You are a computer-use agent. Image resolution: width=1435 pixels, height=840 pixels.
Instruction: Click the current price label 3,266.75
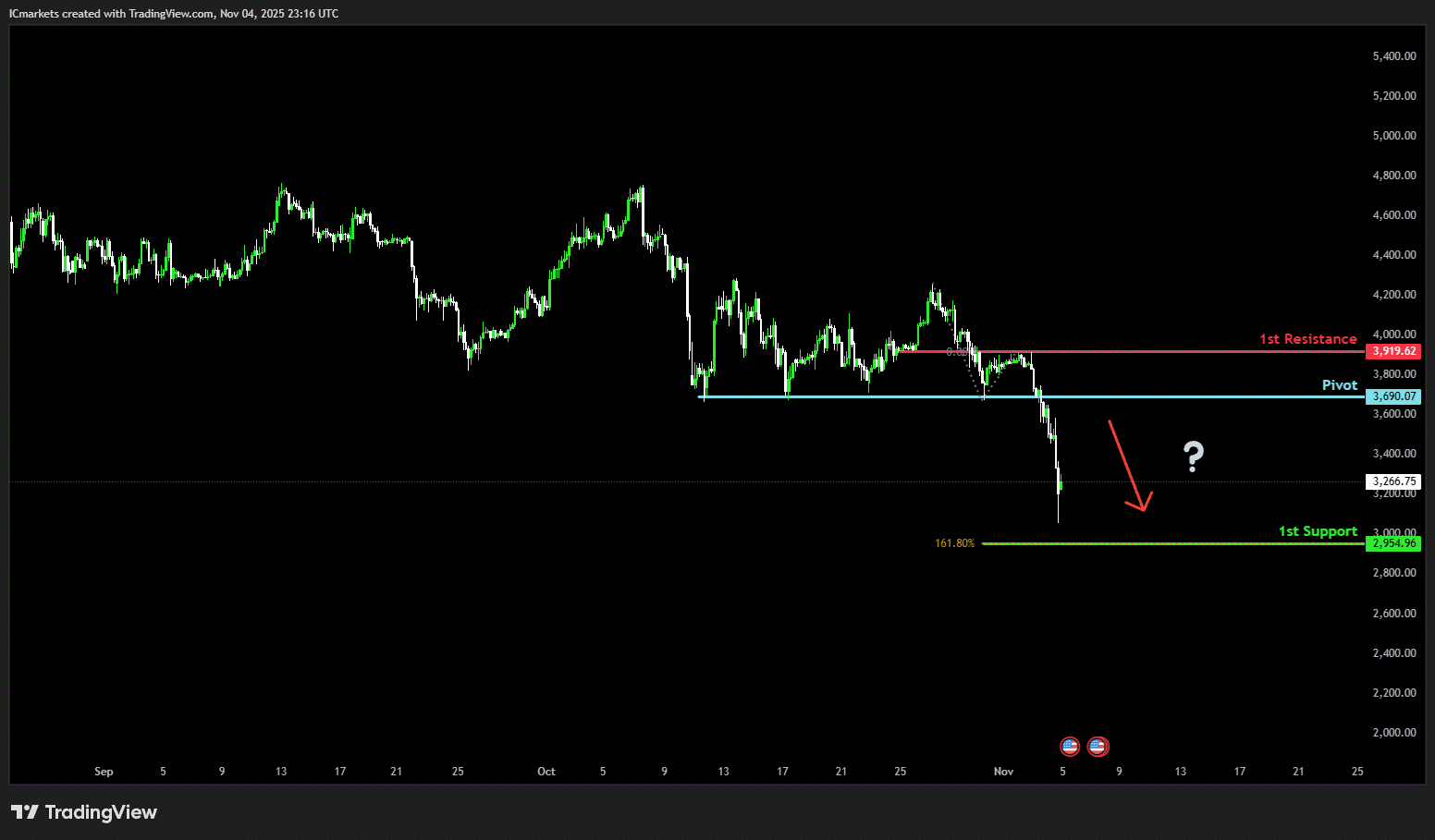[1393, 481]
